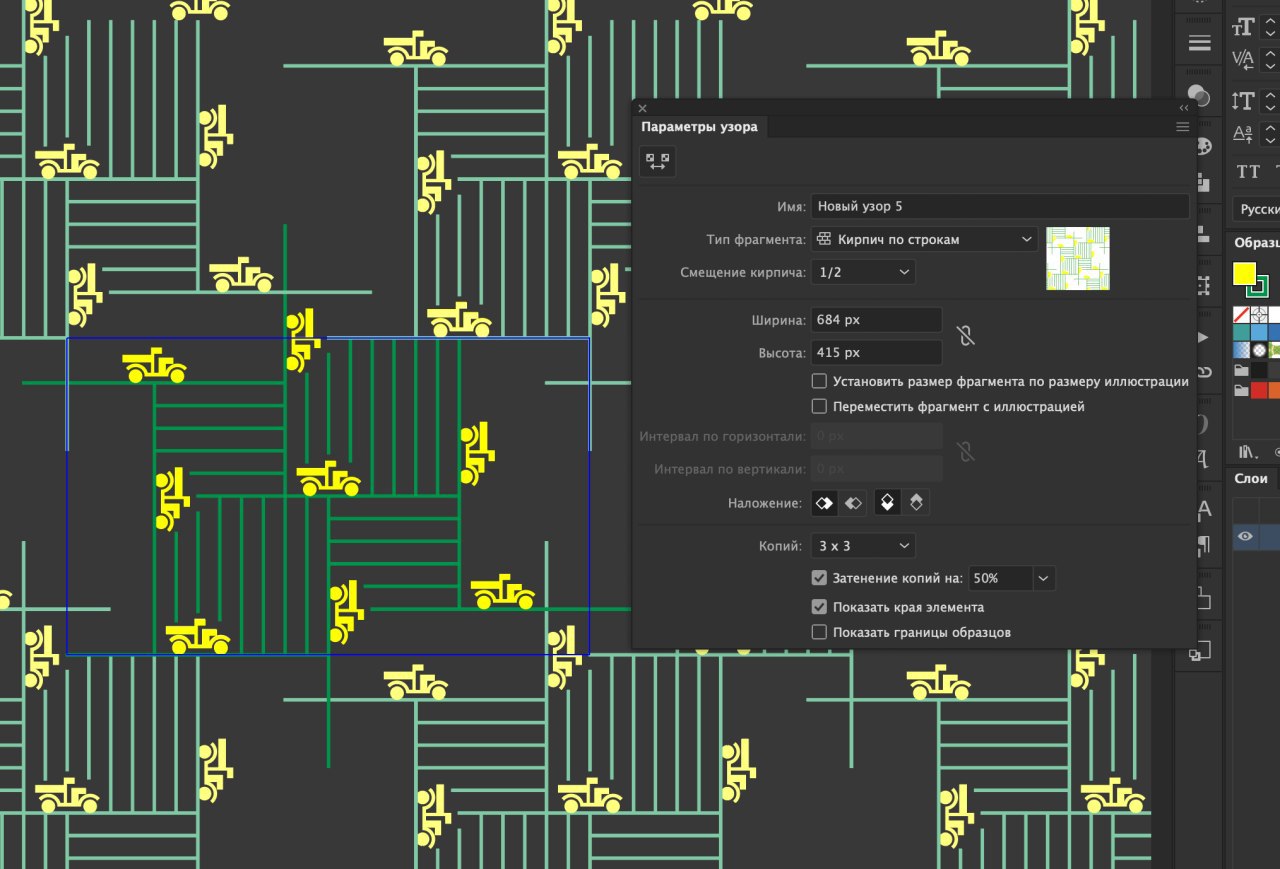Set overlap to Right in Front

(x=852, y=503)
